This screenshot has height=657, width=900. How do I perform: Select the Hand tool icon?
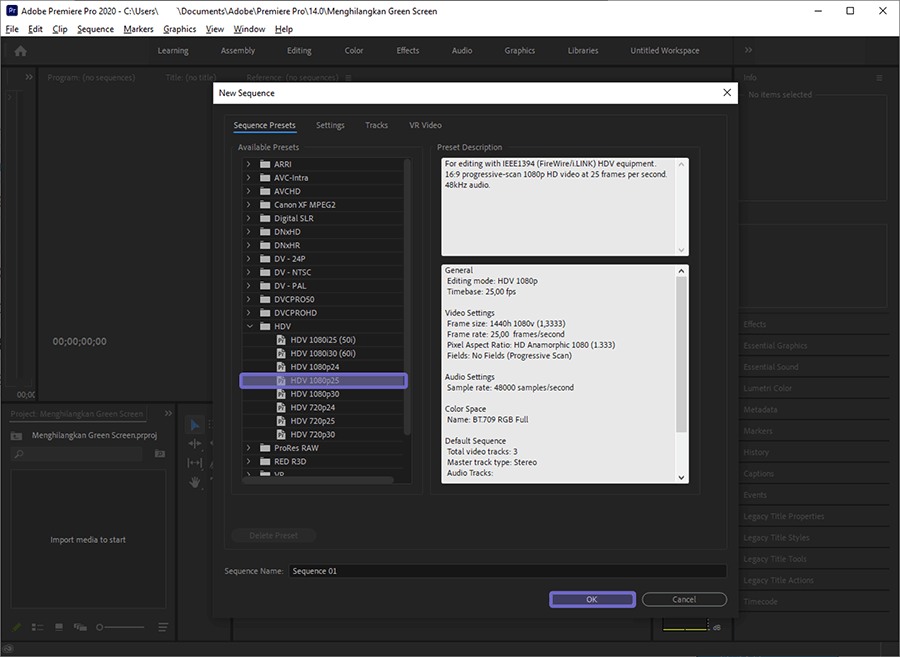click(195, 482)
